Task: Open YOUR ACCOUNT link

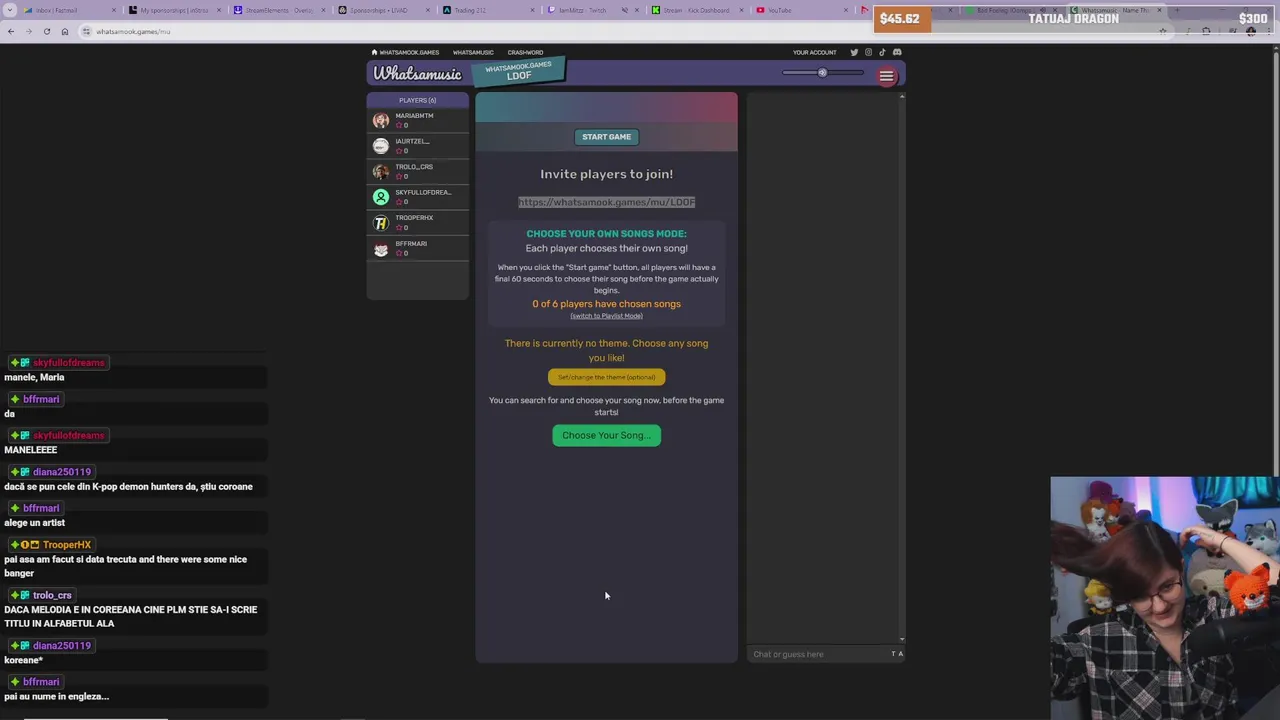Action: [x=814, y=52]
